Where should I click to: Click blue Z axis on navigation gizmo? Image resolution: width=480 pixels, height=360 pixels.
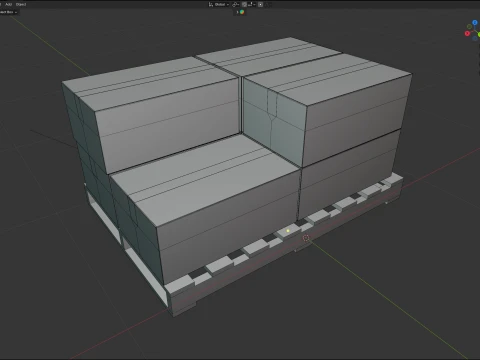tap(475, 23)
